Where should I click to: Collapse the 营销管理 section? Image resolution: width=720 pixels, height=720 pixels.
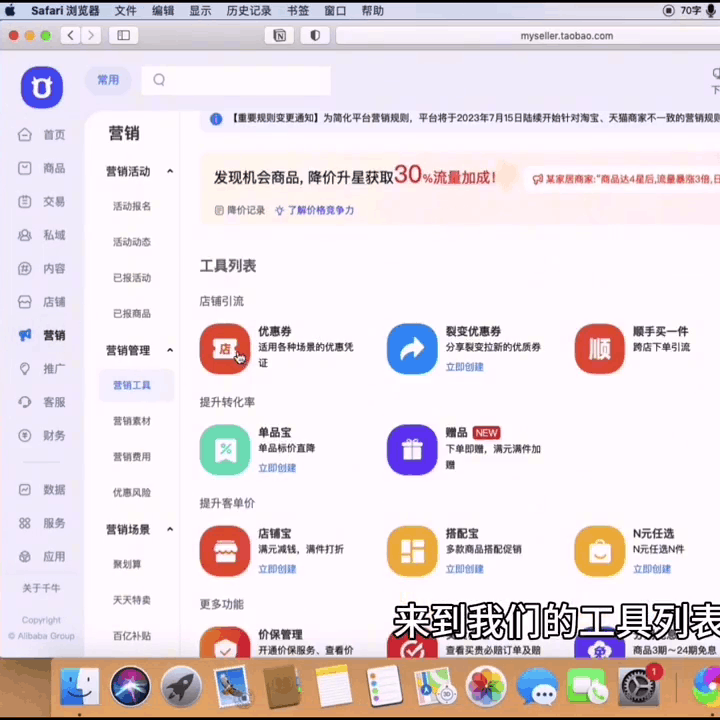(170, 350)
